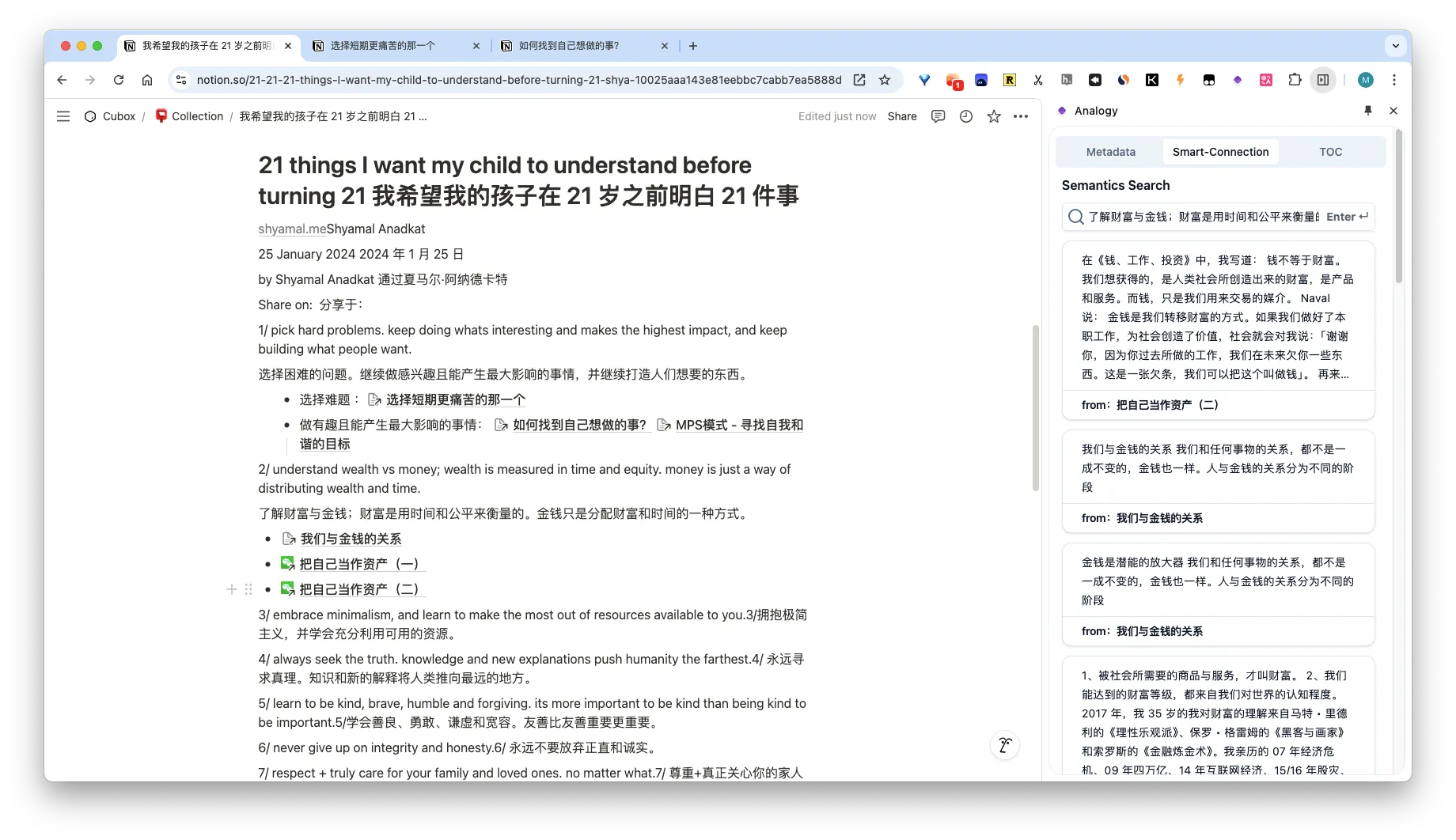Switch to the Metadata tab in Analogy

[1109, 151]
